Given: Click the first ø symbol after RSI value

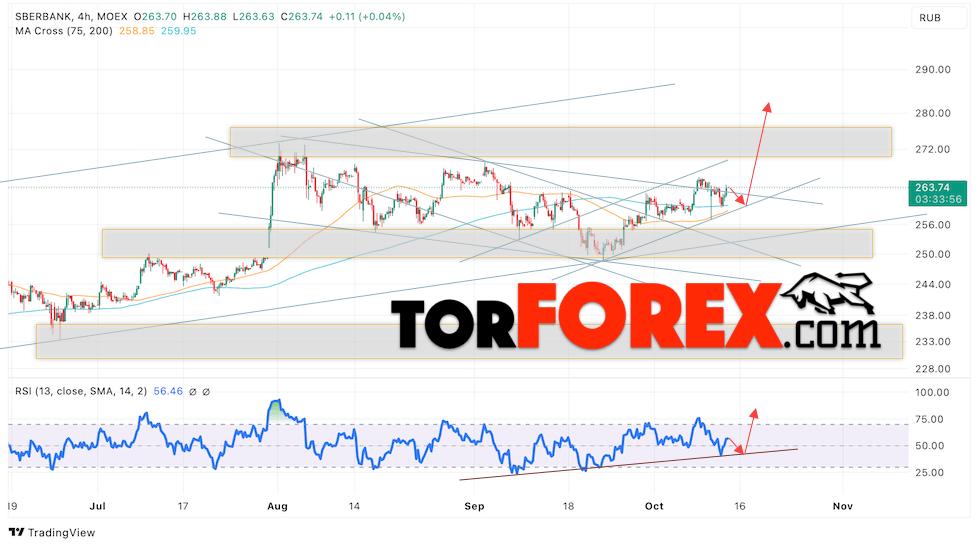Looking at the screenshot, I should click(192, 392).
